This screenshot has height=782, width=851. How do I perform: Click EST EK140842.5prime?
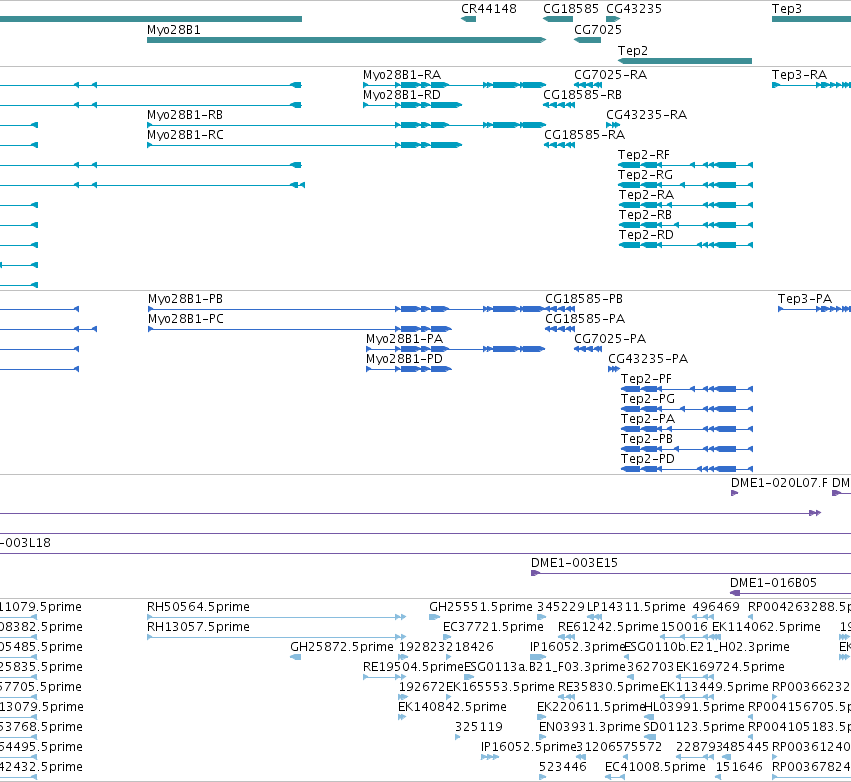402,717
